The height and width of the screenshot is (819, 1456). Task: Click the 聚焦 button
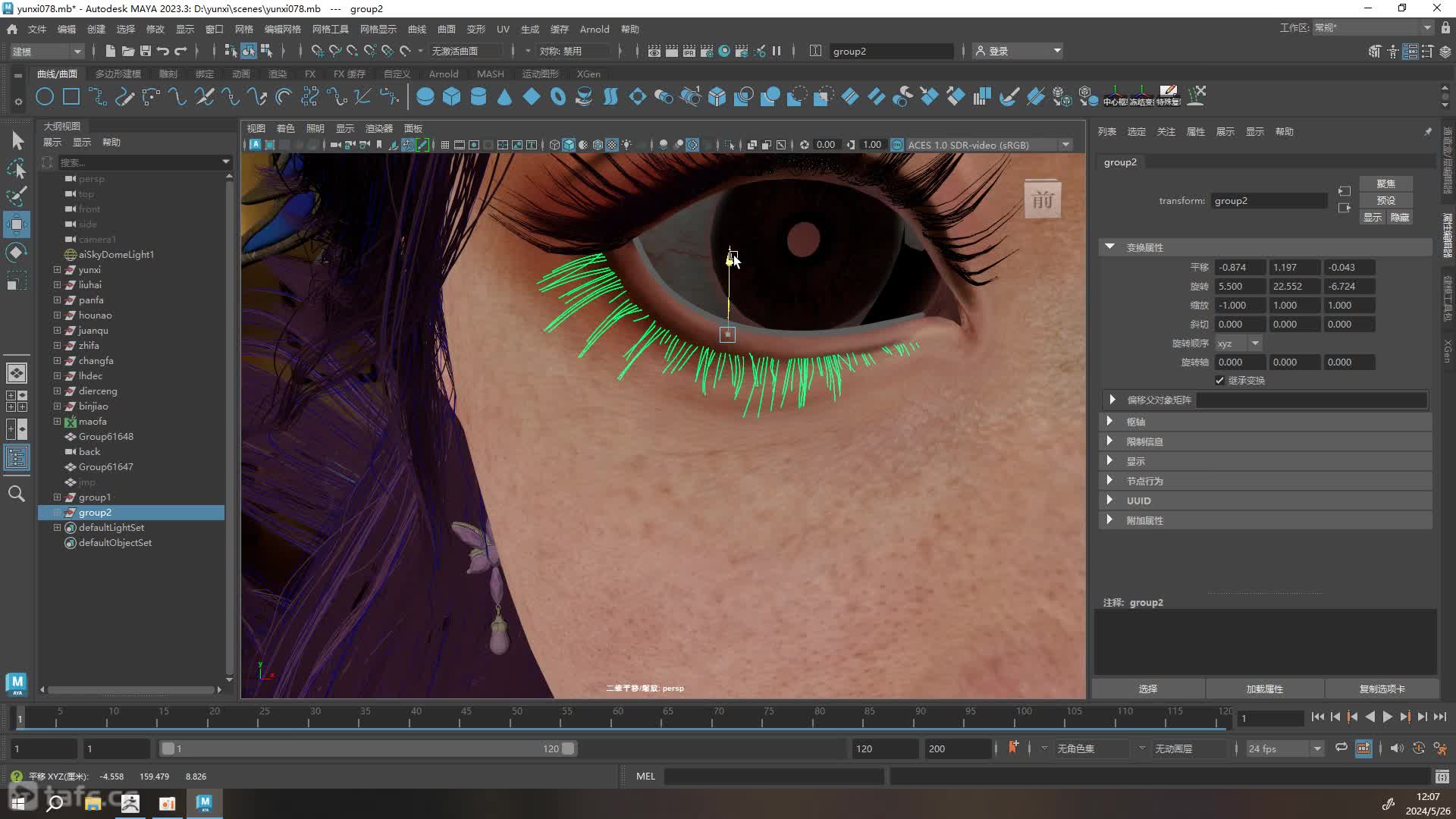[x=1385, y=184]
